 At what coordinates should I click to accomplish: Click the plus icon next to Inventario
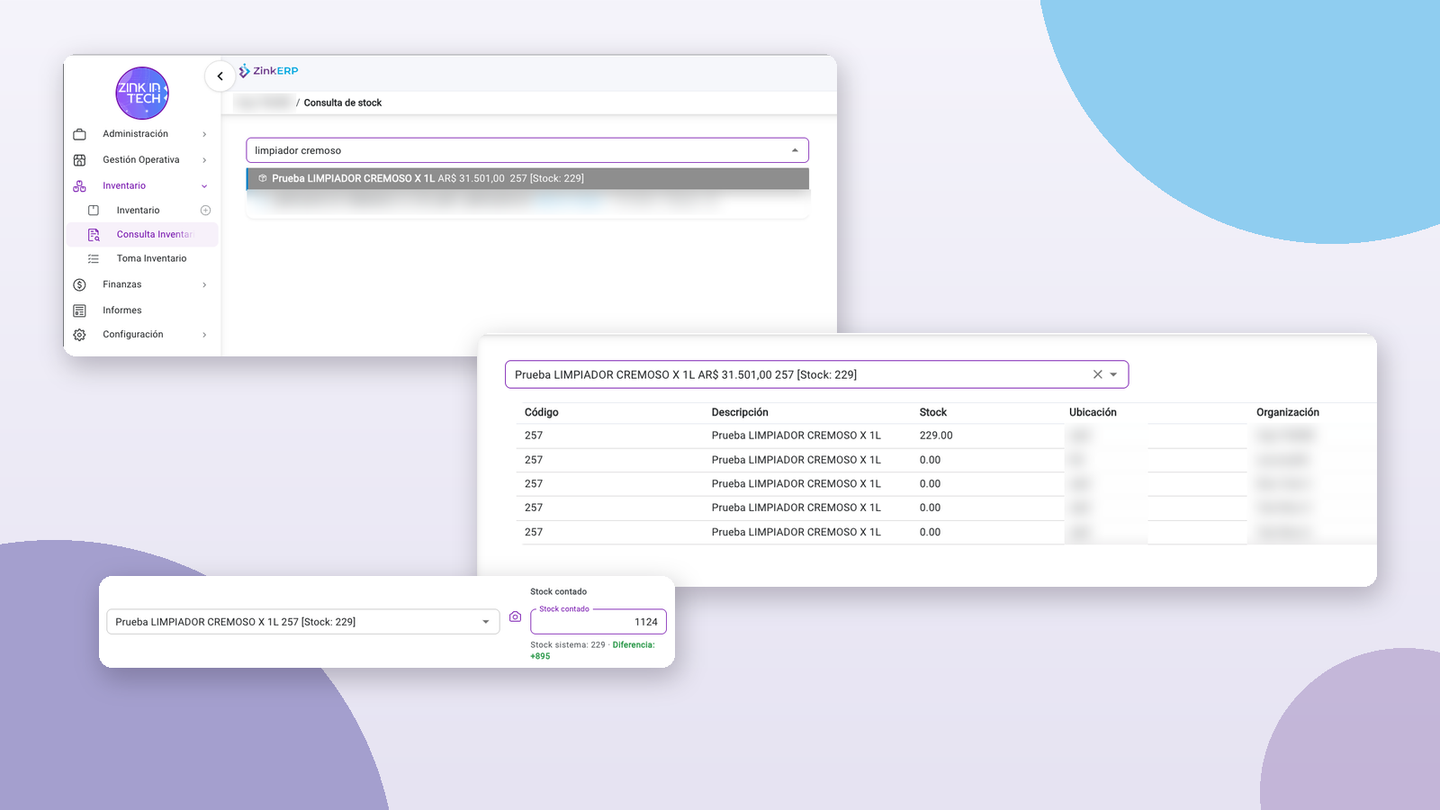tap(206, 210)
